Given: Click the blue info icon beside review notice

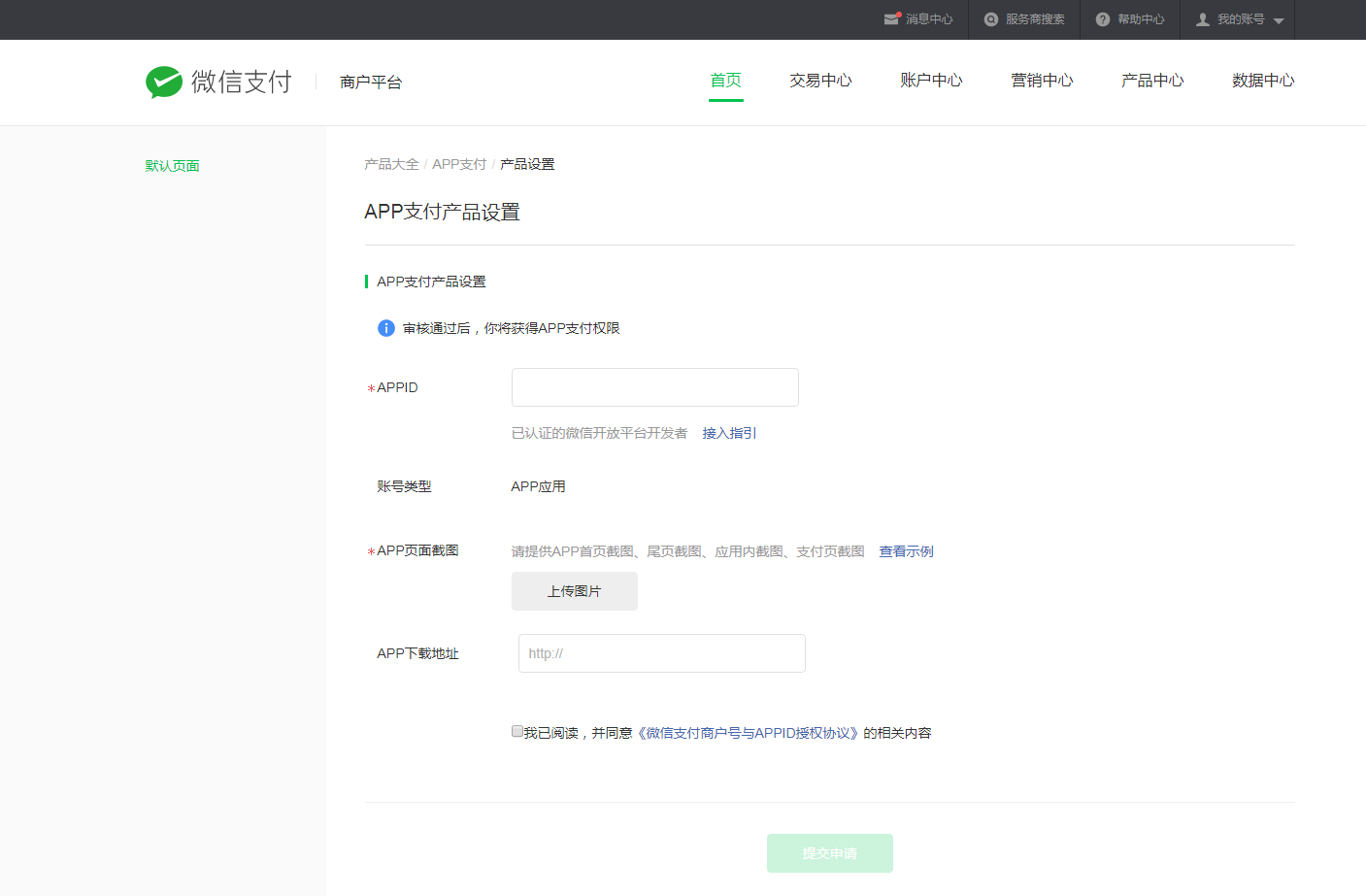Looking at the screenshot, I should (386, 328).
